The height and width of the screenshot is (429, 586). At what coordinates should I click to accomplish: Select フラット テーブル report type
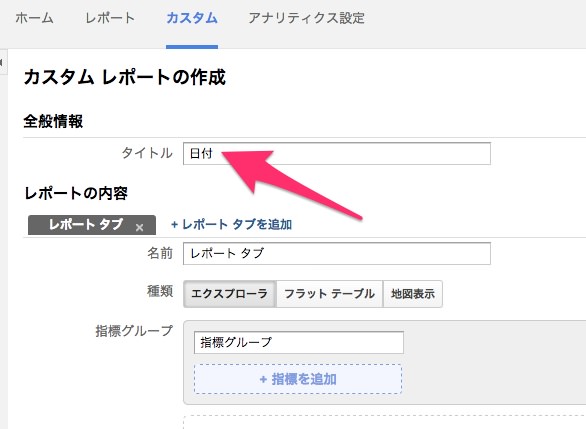point(329,294)
